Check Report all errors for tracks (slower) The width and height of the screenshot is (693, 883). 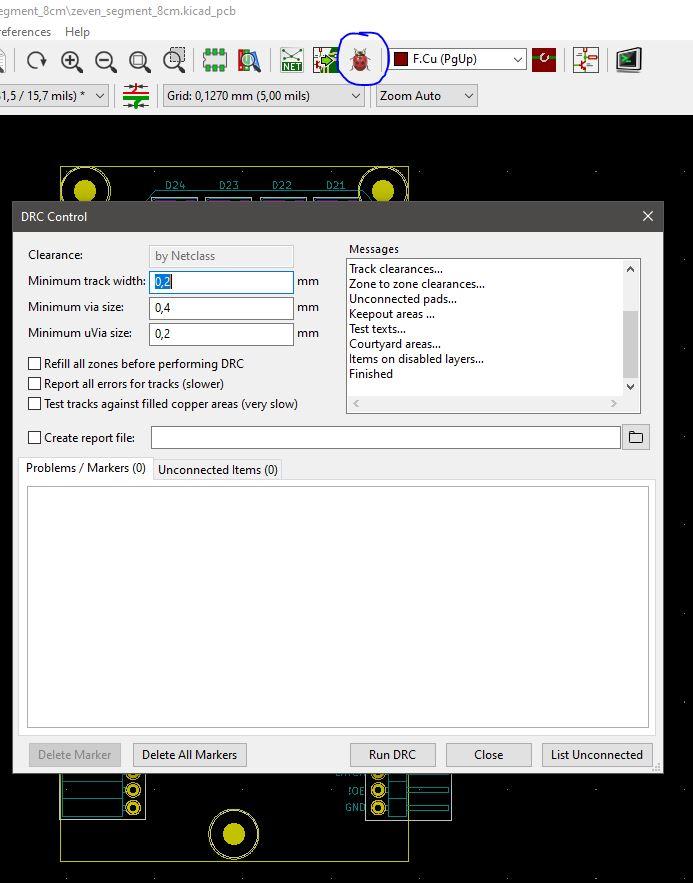click(x=34, y=383)
